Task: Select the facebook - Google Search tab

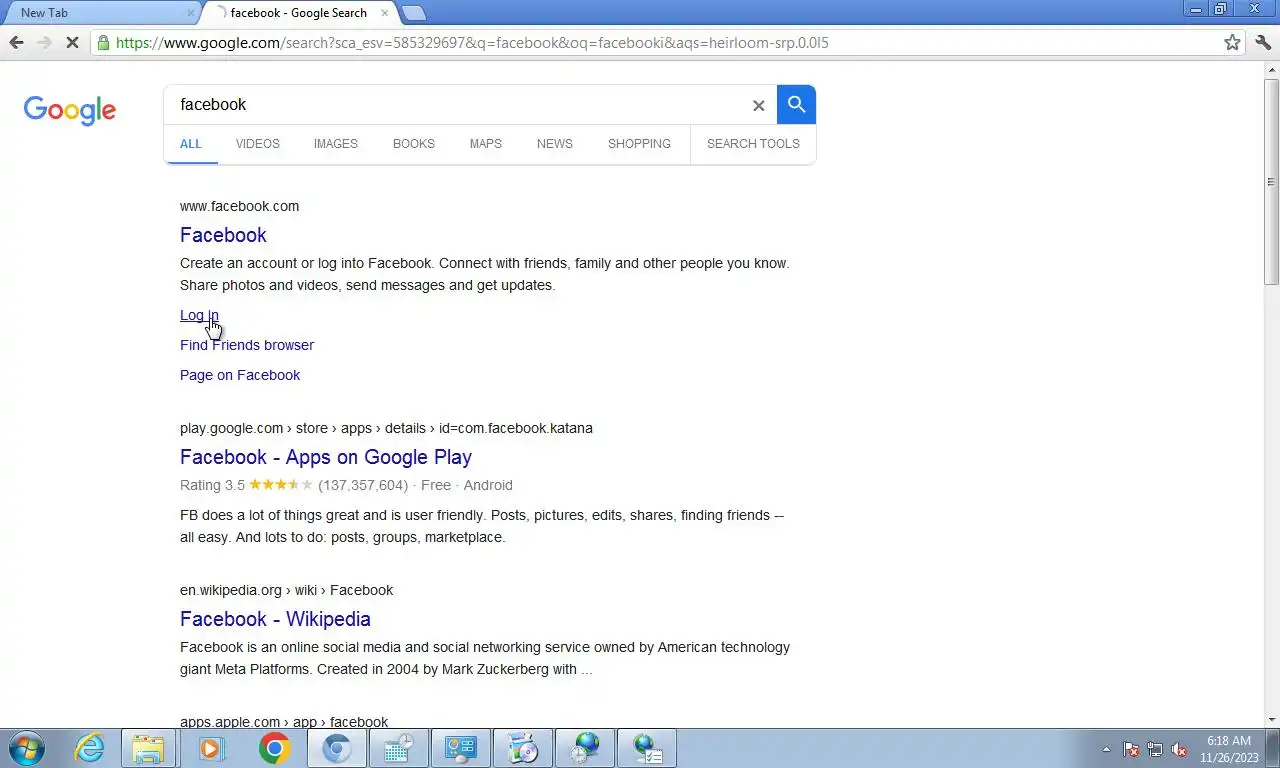Action: tap(298, 13)
